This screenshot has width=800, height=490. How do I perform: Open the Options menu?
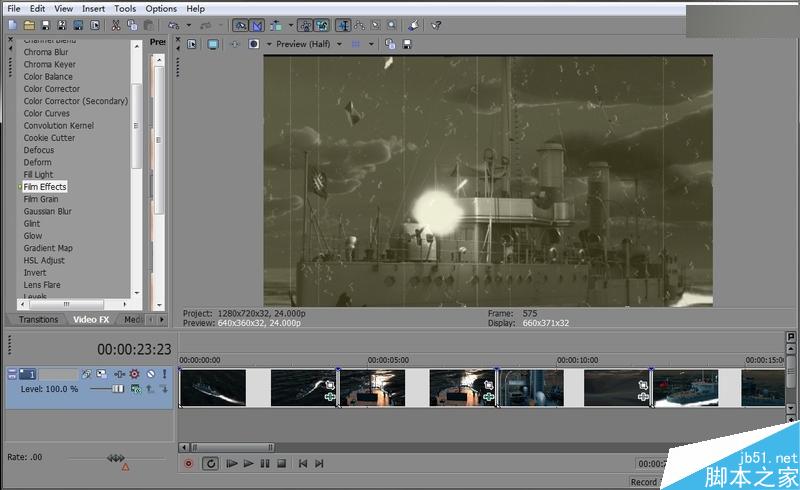click(x=161, y=9)
